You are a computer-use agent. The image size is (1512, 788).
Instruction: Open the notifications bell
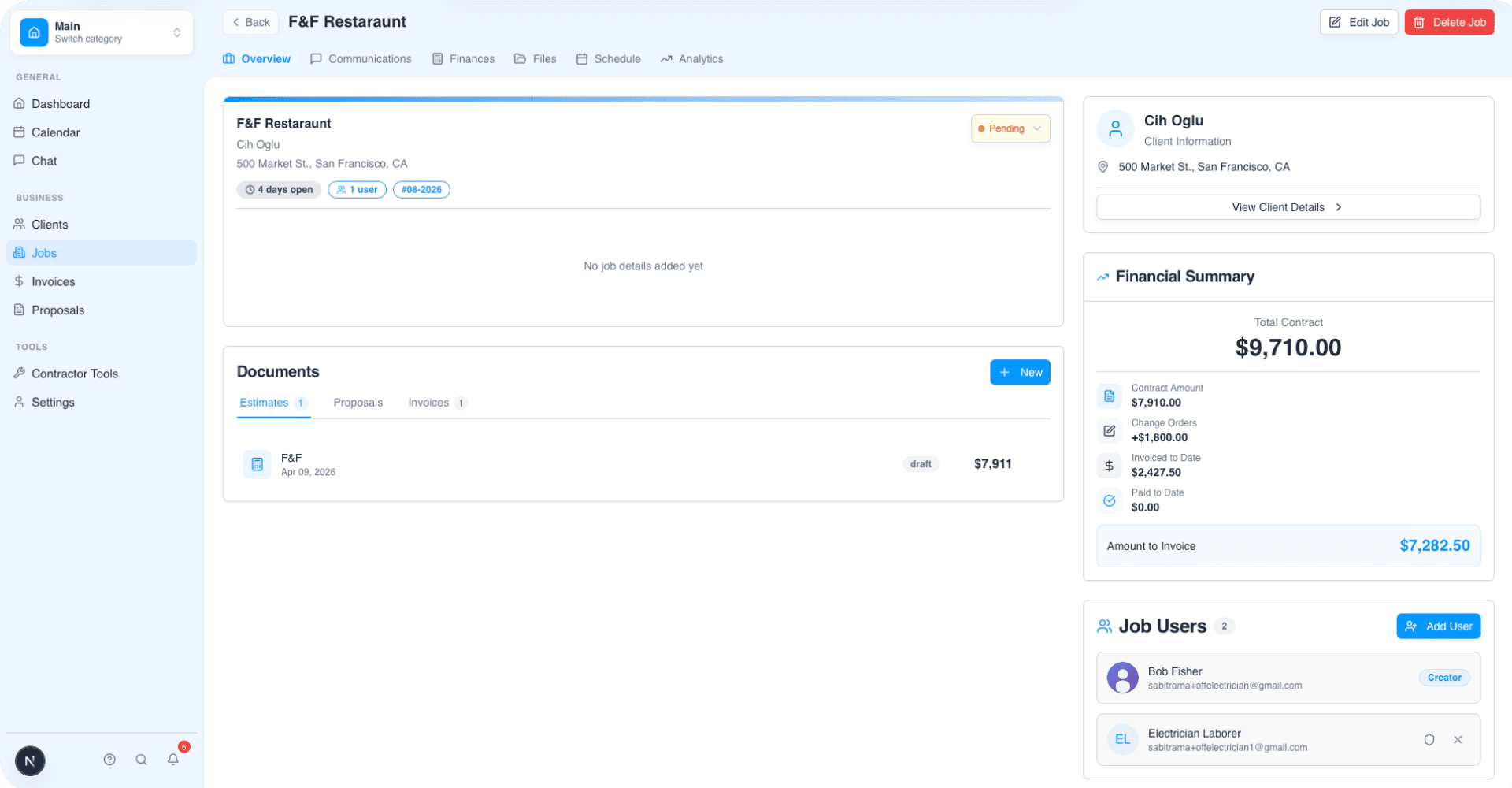click(173, 760)
